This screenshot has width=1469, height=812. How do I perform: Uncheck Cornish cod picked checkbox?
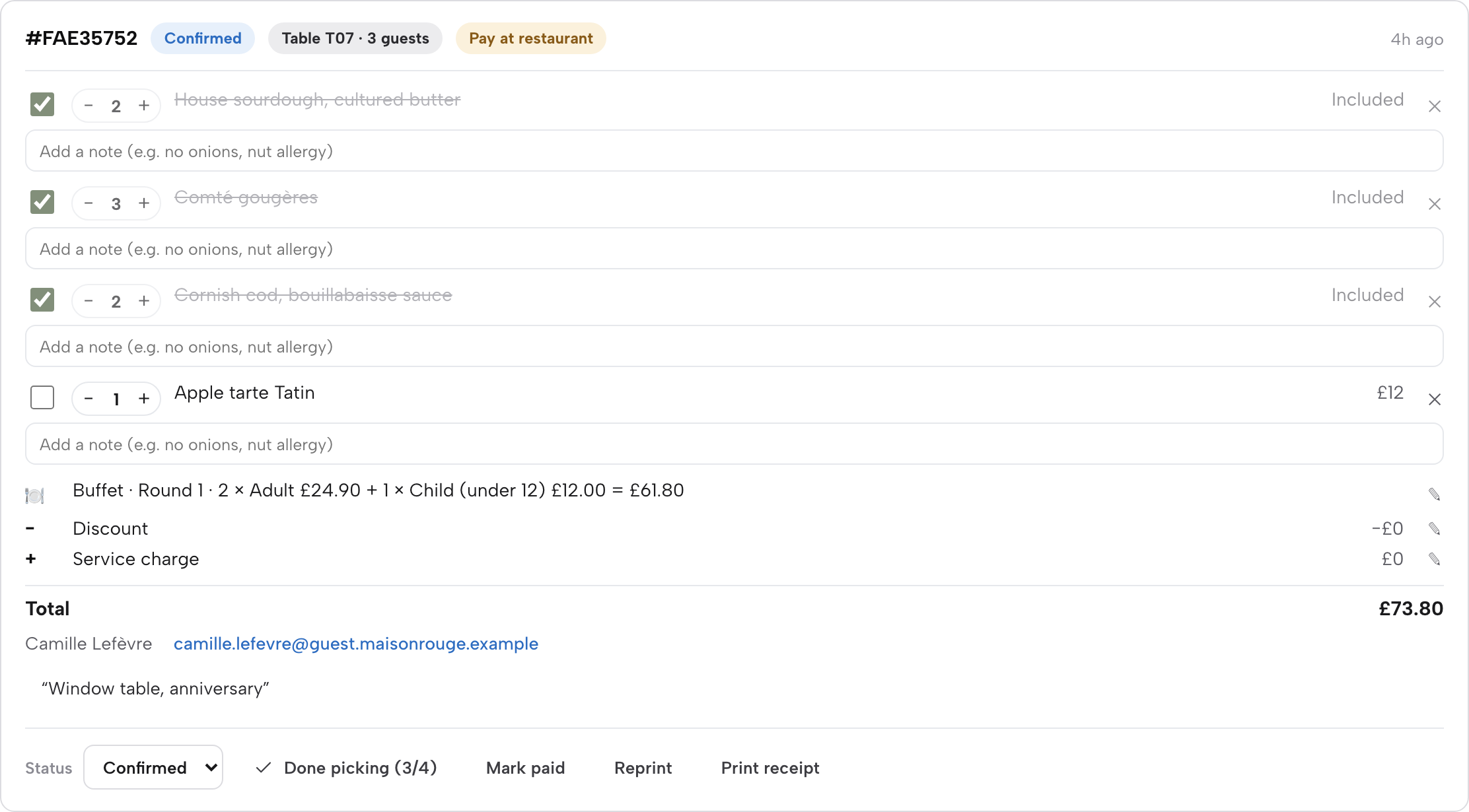click(42, 300)
